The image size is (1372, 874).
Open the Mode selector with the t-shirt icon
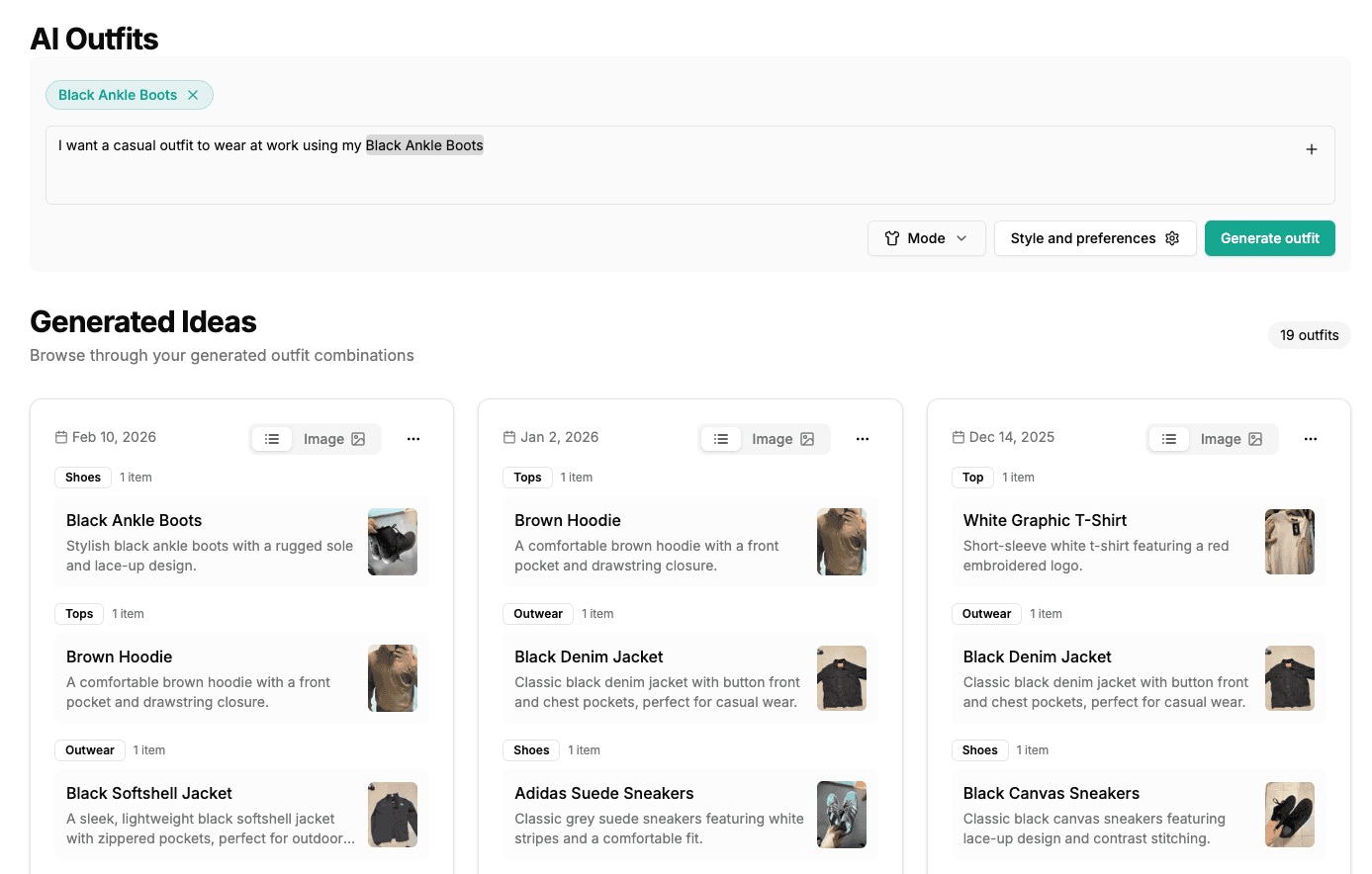(925, 238)
